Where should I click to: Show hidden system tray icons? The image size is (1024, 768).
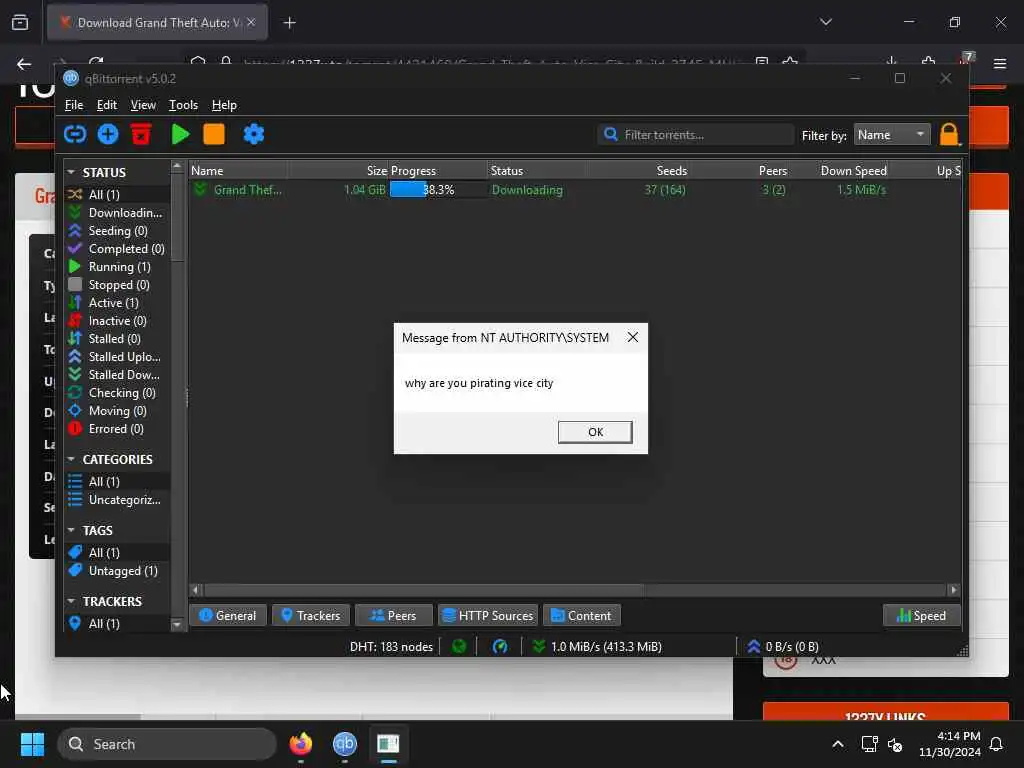coord(838,744)
